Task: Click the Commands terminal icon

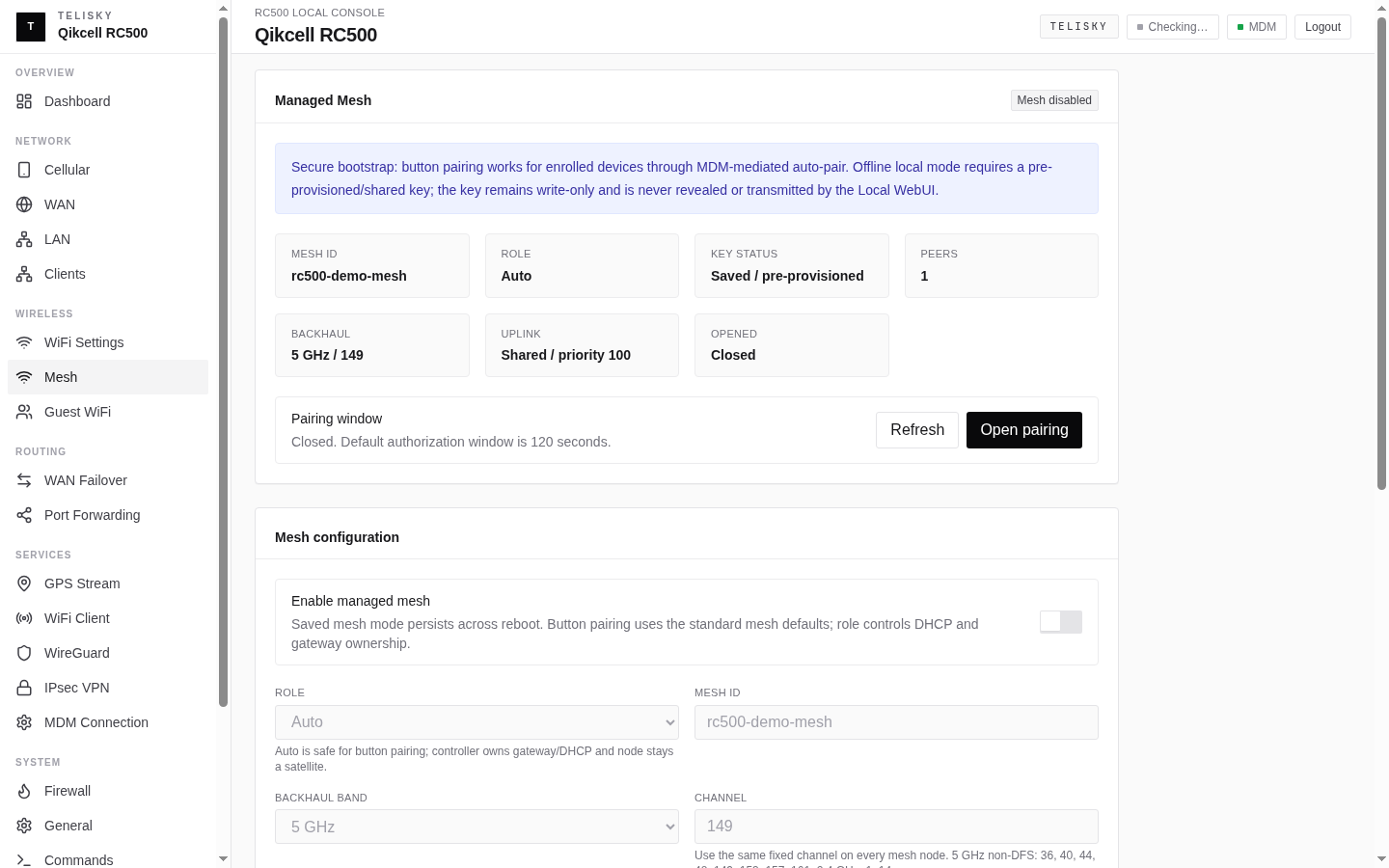Action: (24, 860)
